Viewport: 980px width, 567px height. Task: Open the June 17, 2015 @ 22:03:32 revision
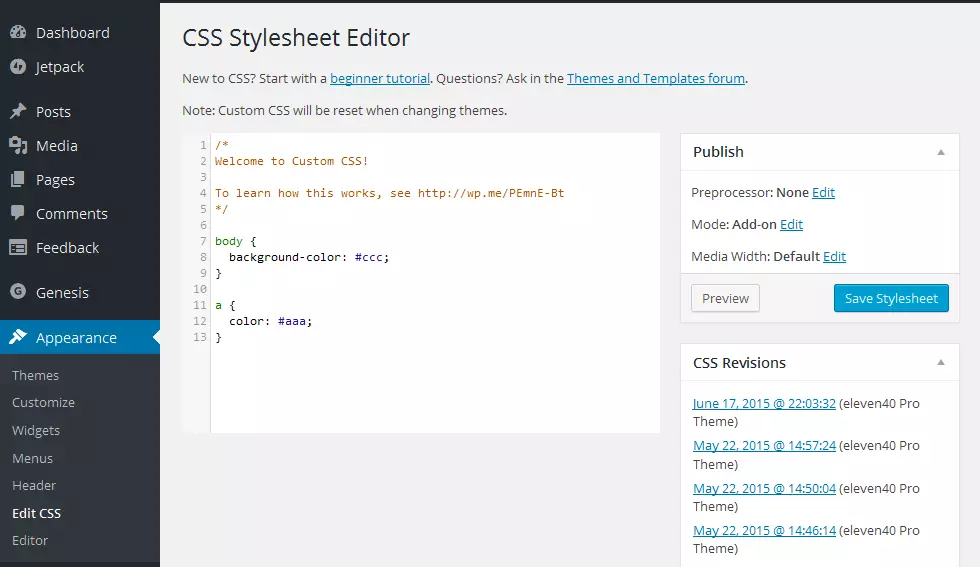click(x=764, y=403)
